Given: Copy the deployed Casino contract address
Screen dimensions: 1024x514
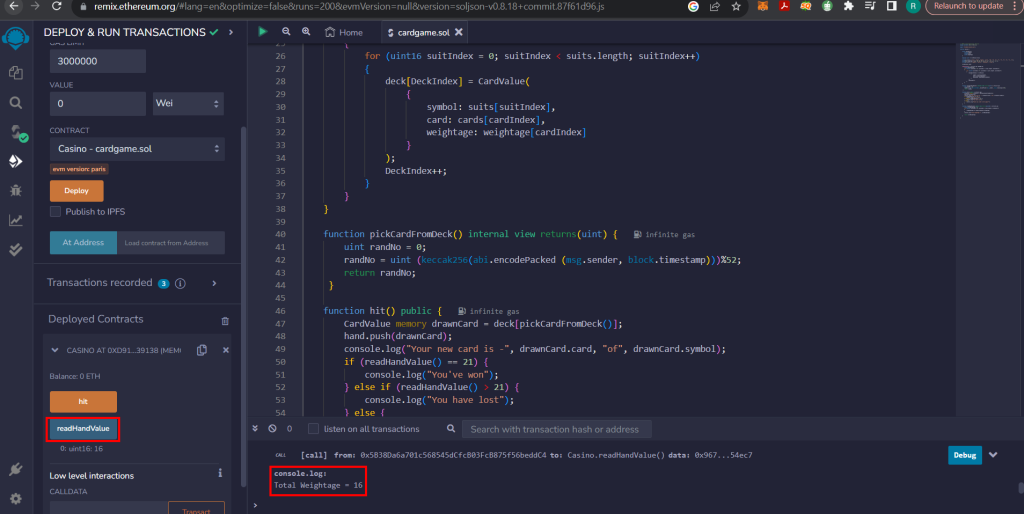Looking at the screenshot, I should 202,350.
